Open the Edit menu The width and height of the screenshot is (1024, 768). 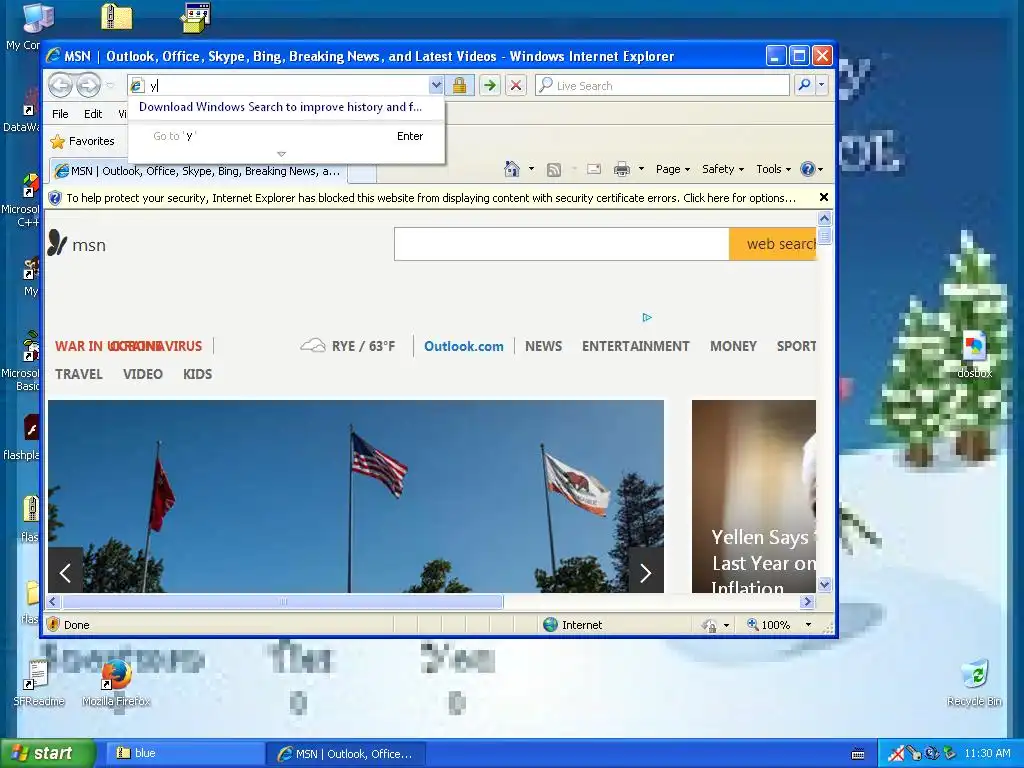pos(93,114)
